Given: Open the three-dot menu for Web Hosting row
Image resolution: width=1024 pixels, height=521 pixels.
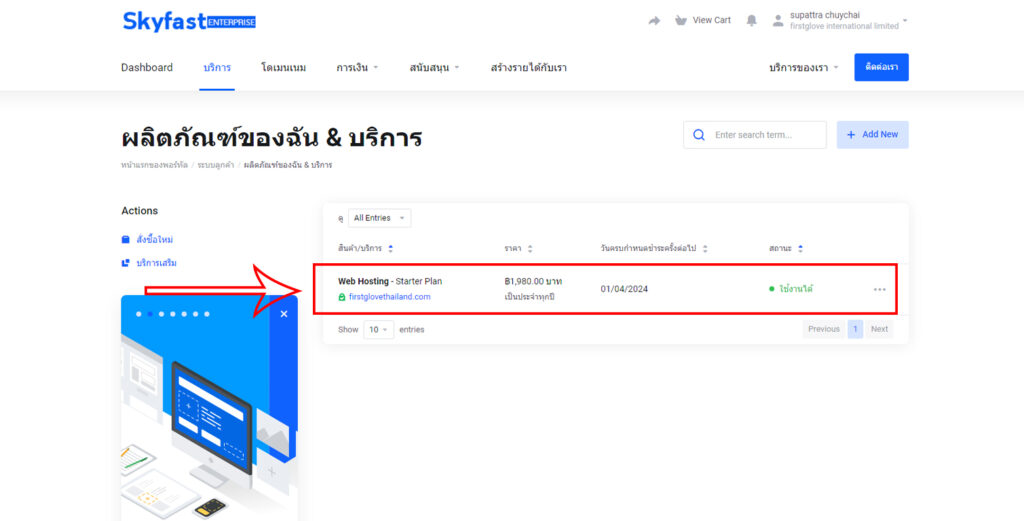Looking at the screenshot, I should (x=880, y=289).
